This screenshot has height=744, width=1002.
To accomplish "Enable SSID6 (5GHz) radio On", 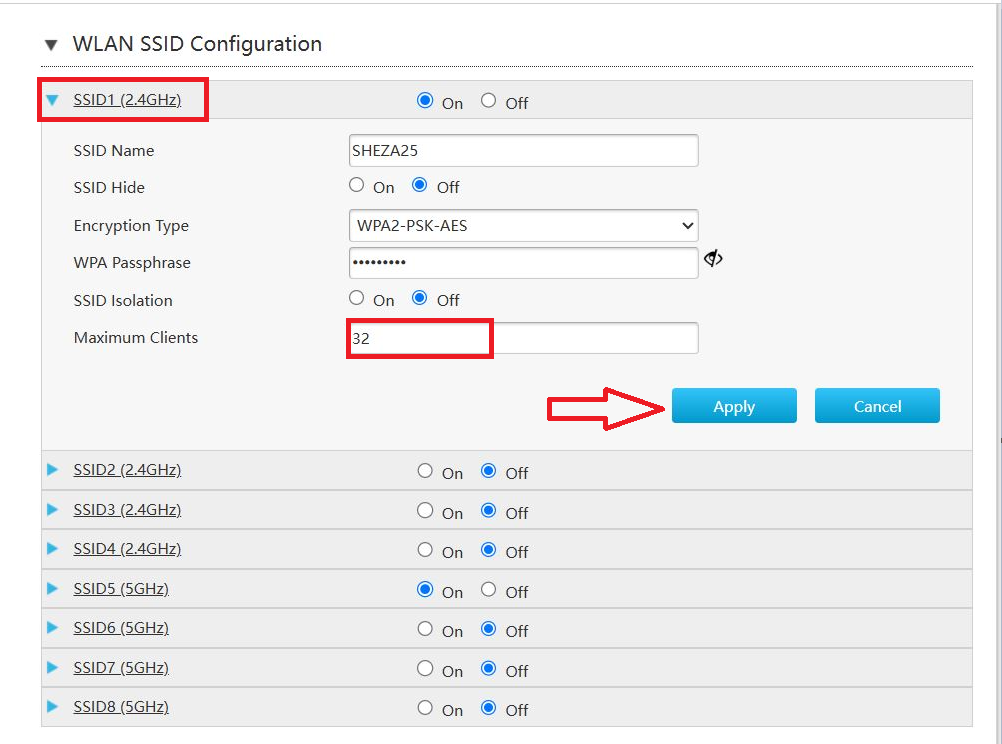I will pyautogui.click(x=425, y=629).
